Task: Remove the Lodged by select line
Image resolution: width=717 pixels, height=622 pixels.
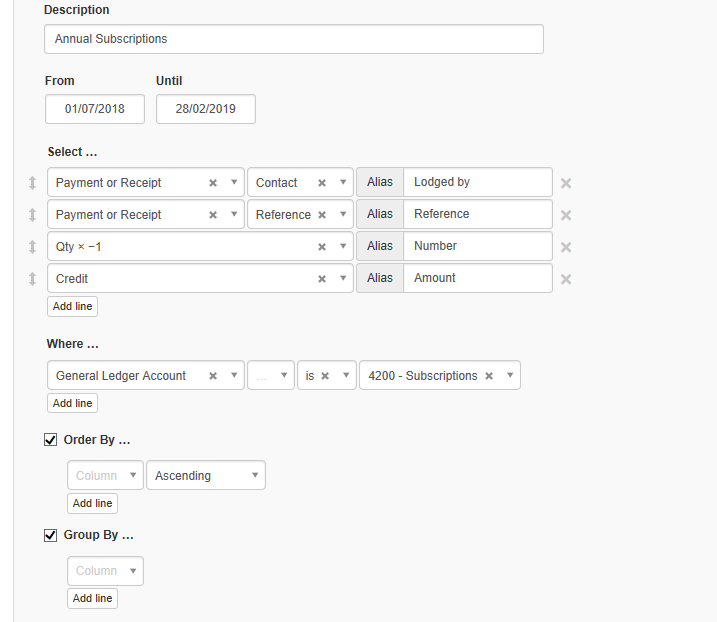Action: 566,183
